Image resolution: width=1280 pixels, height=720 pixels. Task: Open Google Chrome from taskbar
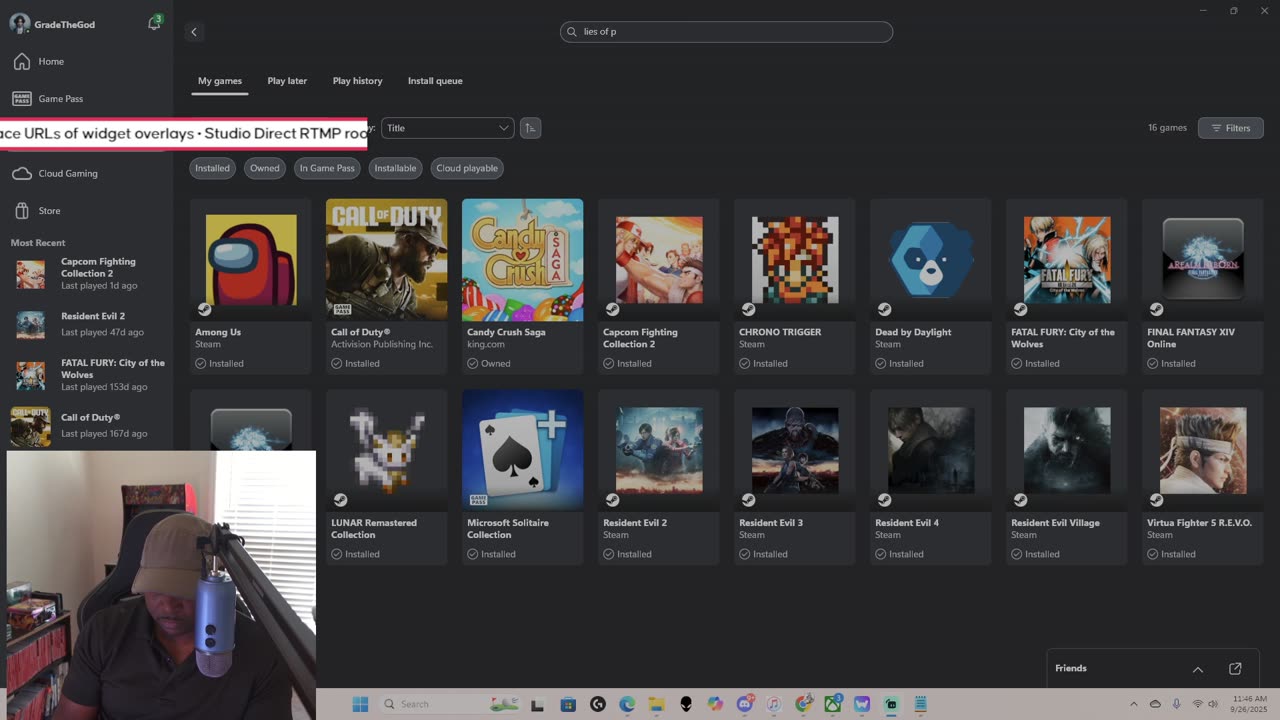(803, 704)
